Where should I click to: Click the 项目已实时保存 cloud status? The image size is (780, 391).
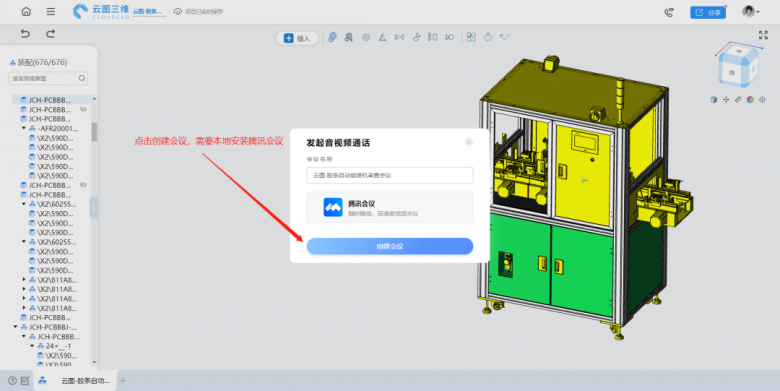[198, 11]
